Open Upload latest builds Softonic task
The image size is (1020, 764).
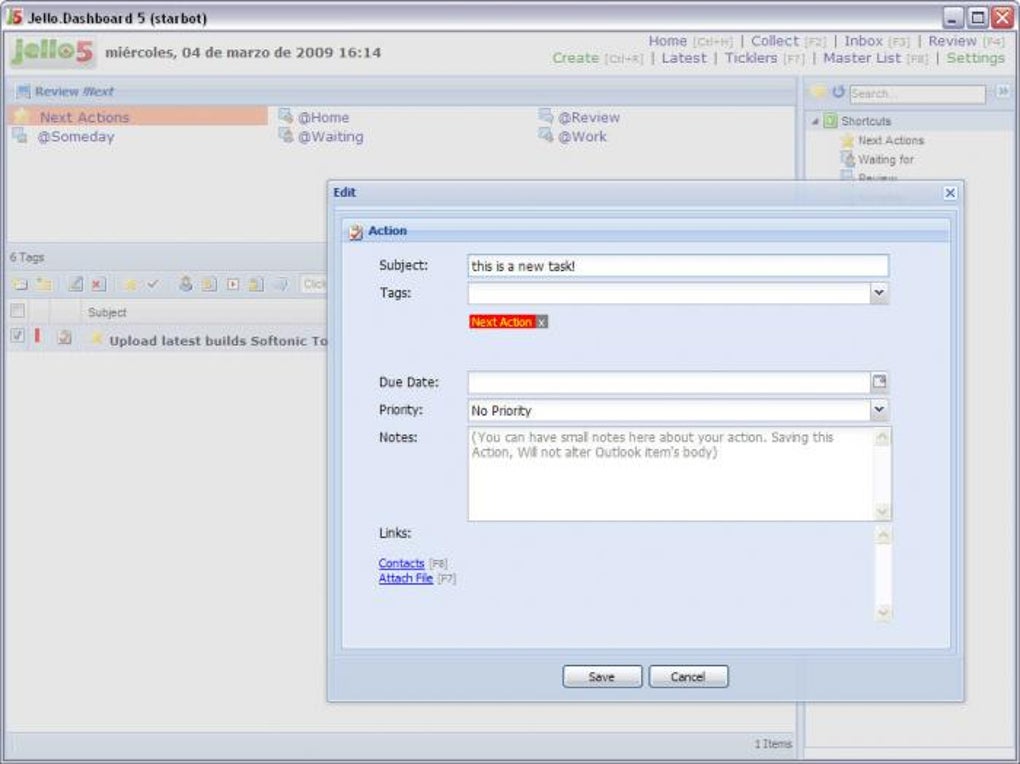click(x=218, y=340)
